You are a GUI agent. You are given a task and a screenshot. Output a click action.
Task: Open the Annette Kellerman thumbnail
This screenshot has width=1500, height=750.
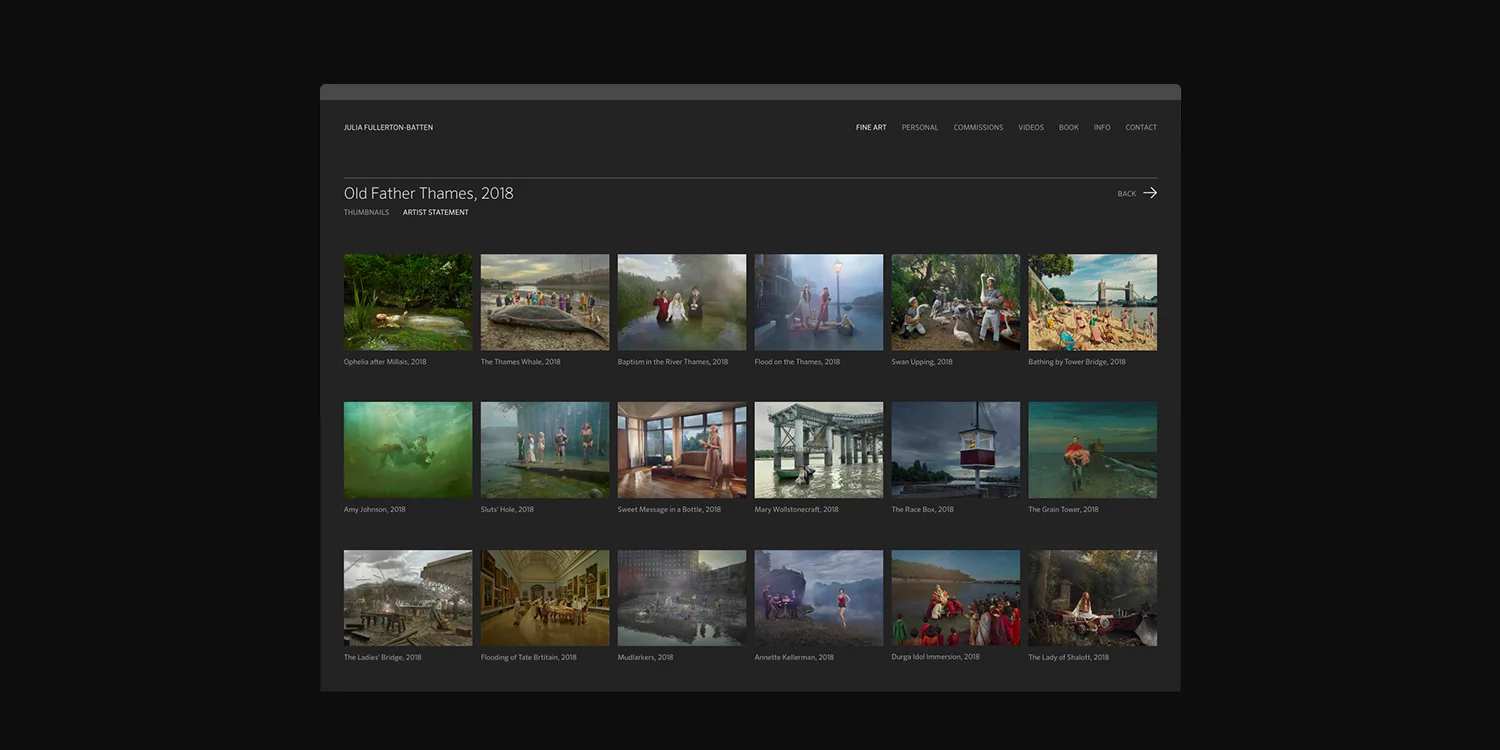(819, 598)
